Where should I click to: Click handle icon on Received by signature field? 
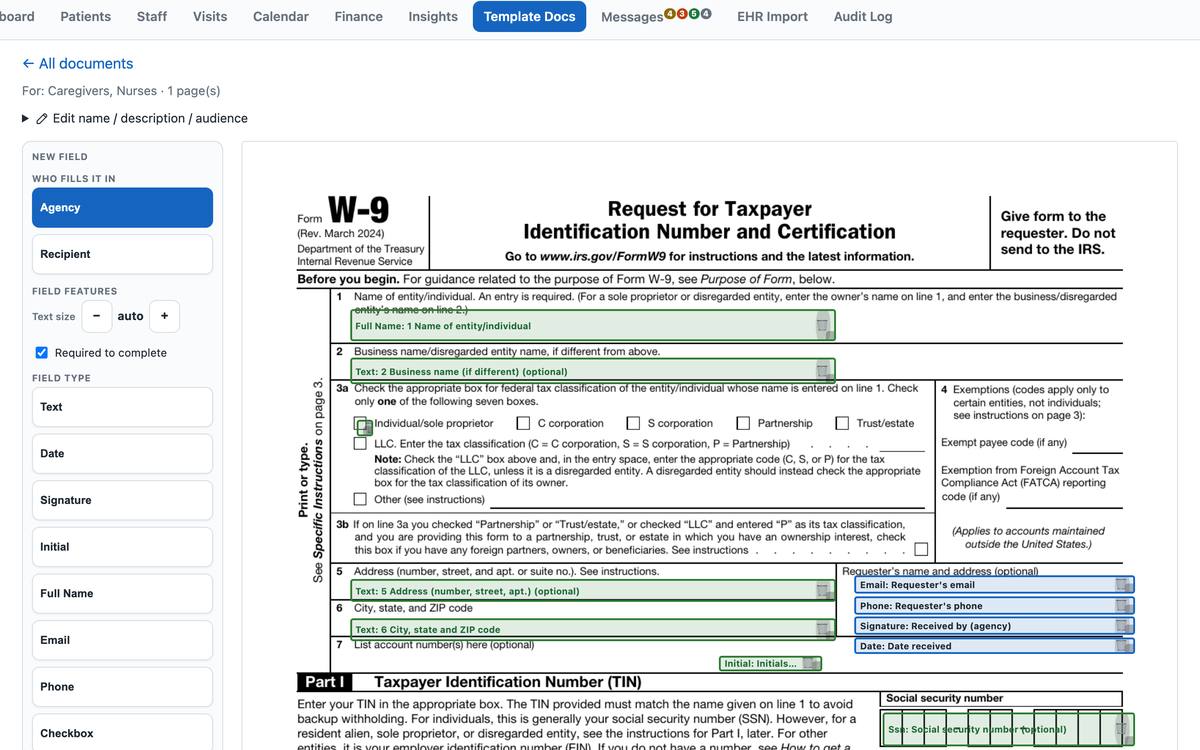(1124, 626)
